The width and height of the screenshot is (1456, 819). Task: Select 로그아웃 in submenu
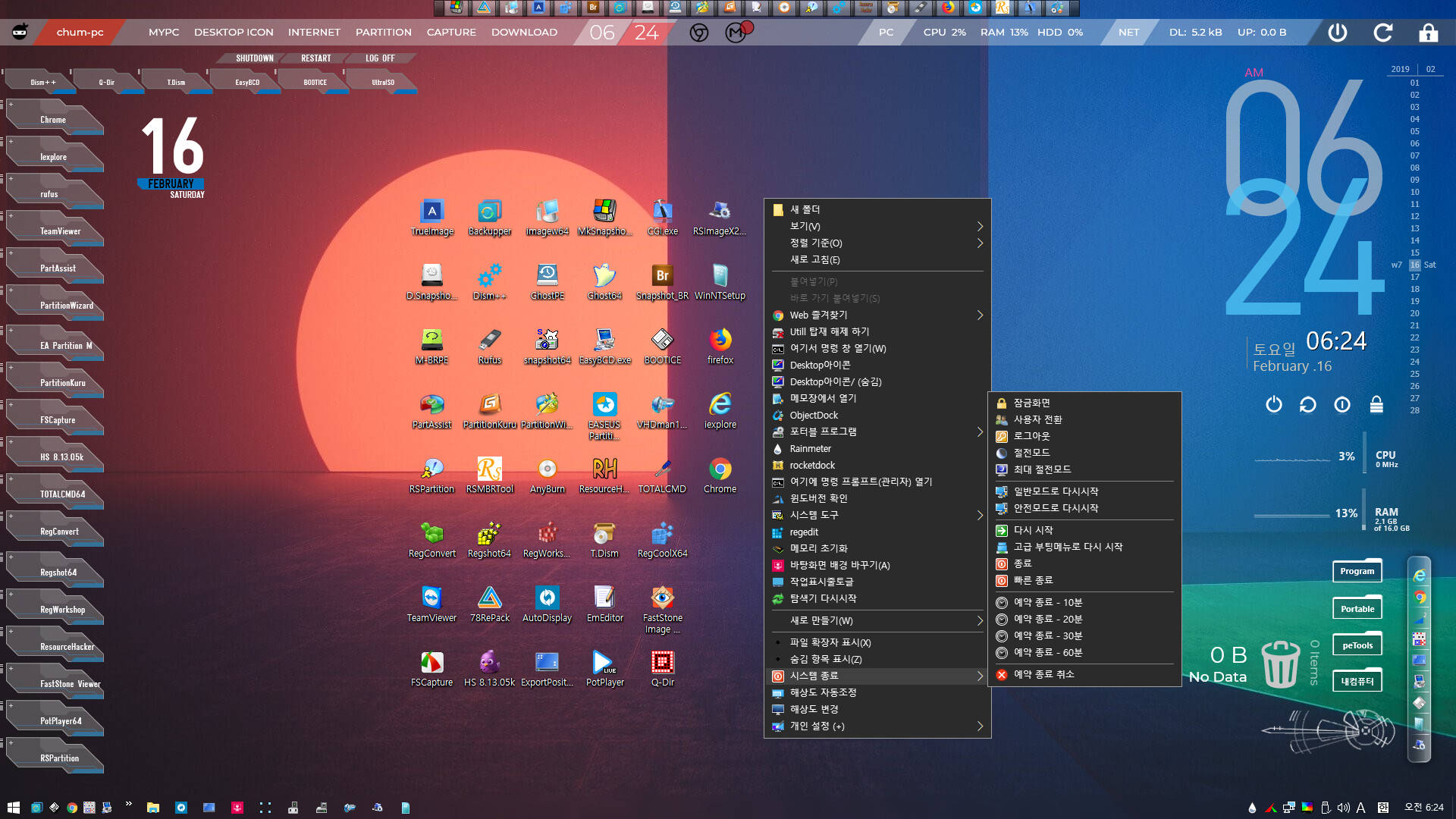(1084, 436)
